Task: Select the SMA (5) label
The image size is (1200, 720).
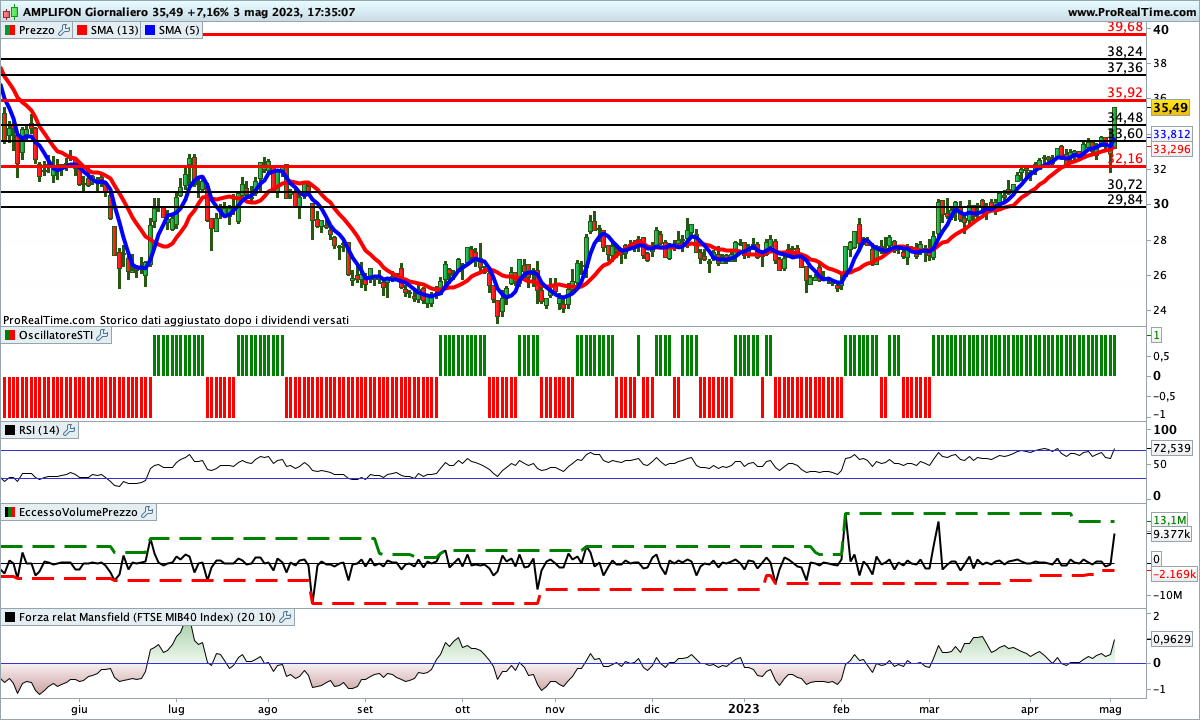Action: tap(181, 30)
